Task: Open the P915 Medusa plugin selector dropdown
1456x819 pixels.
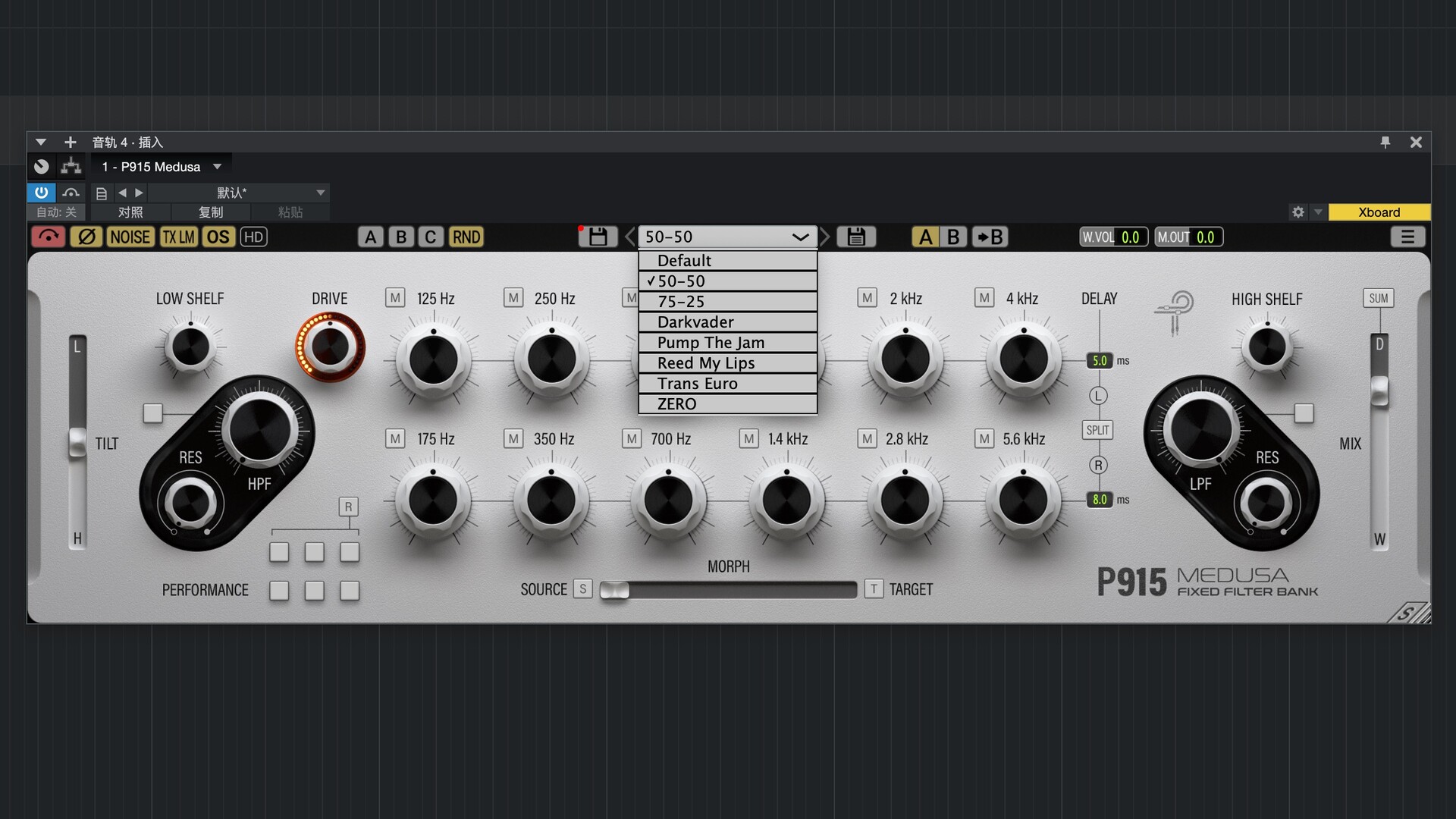Action: pos(217,167)
